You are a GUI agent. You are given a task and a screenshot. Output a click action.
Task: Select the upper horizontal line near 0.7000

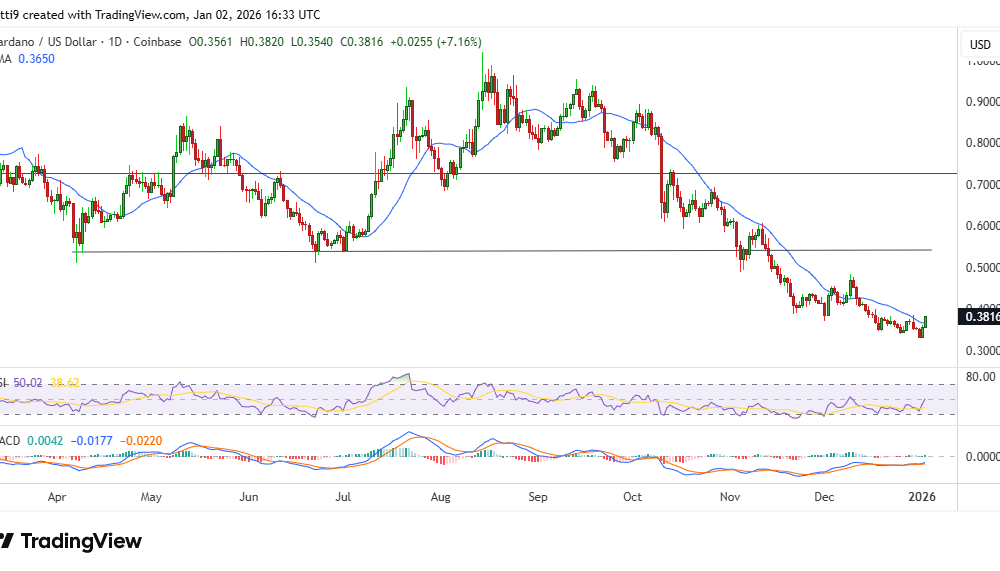(500, 173)
